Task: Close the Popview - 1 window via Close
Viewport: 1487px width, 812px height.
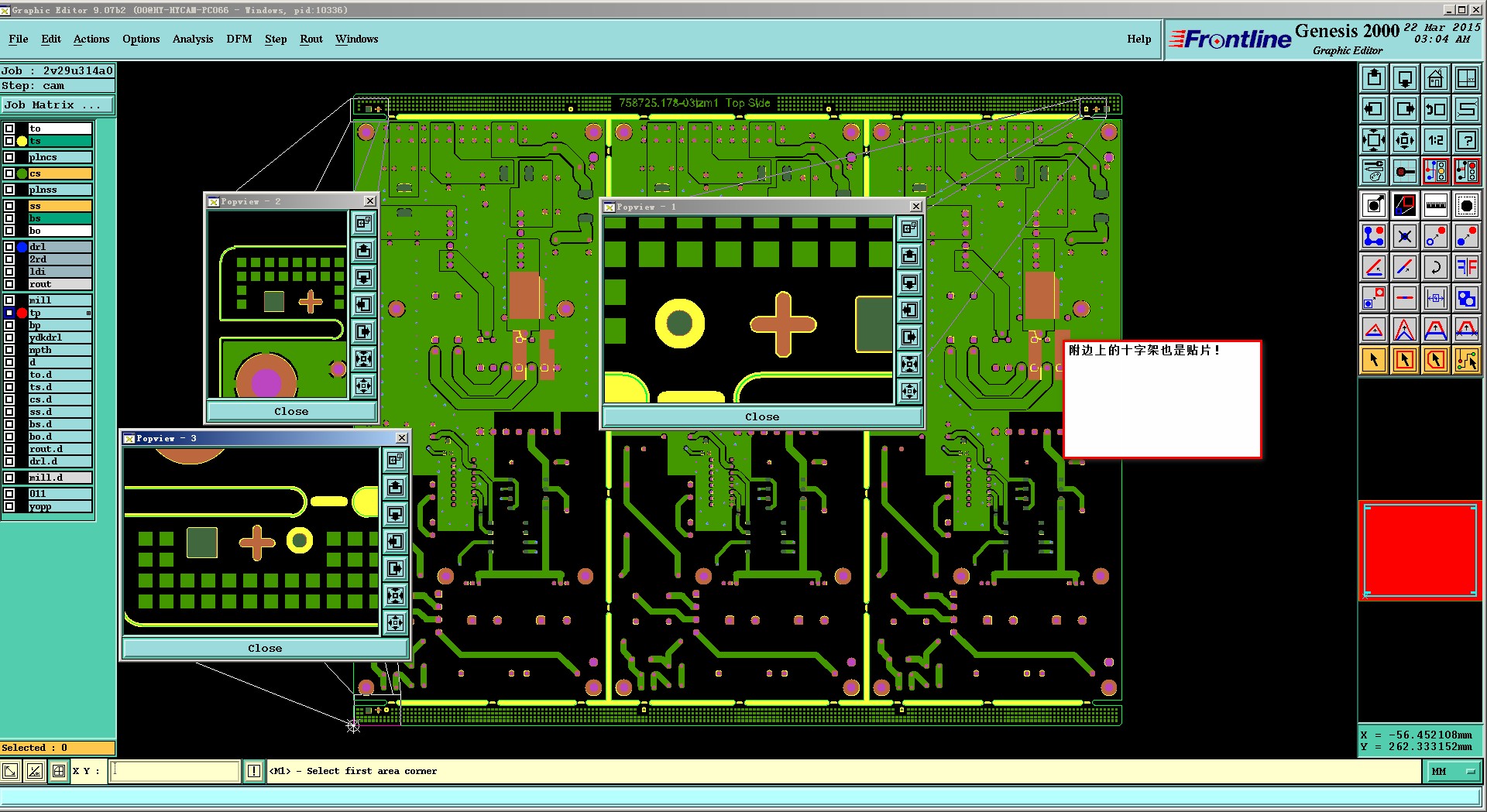Action: point(762,416)
